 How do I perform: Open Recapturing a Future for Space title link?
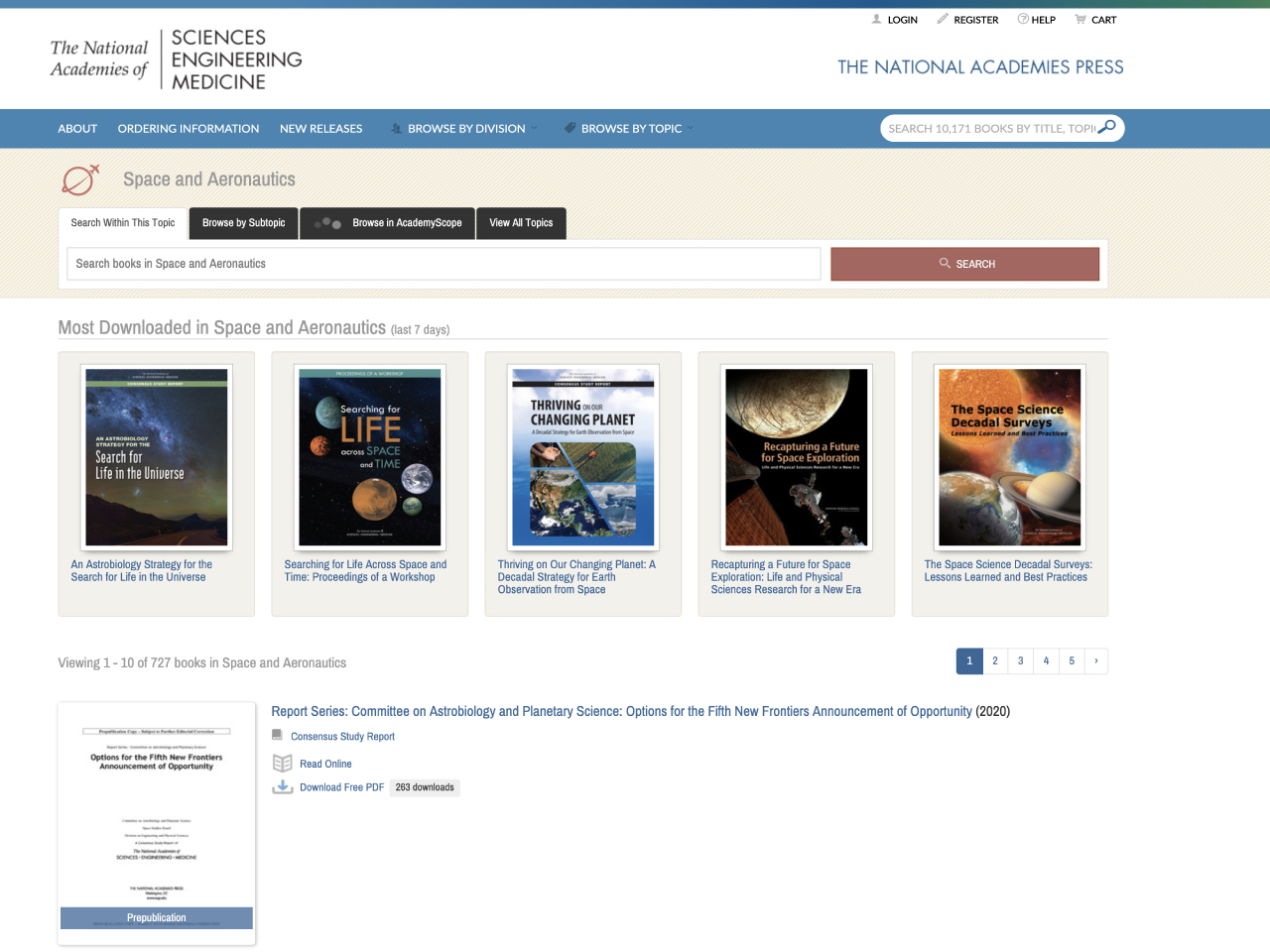[x=786, y=577]
